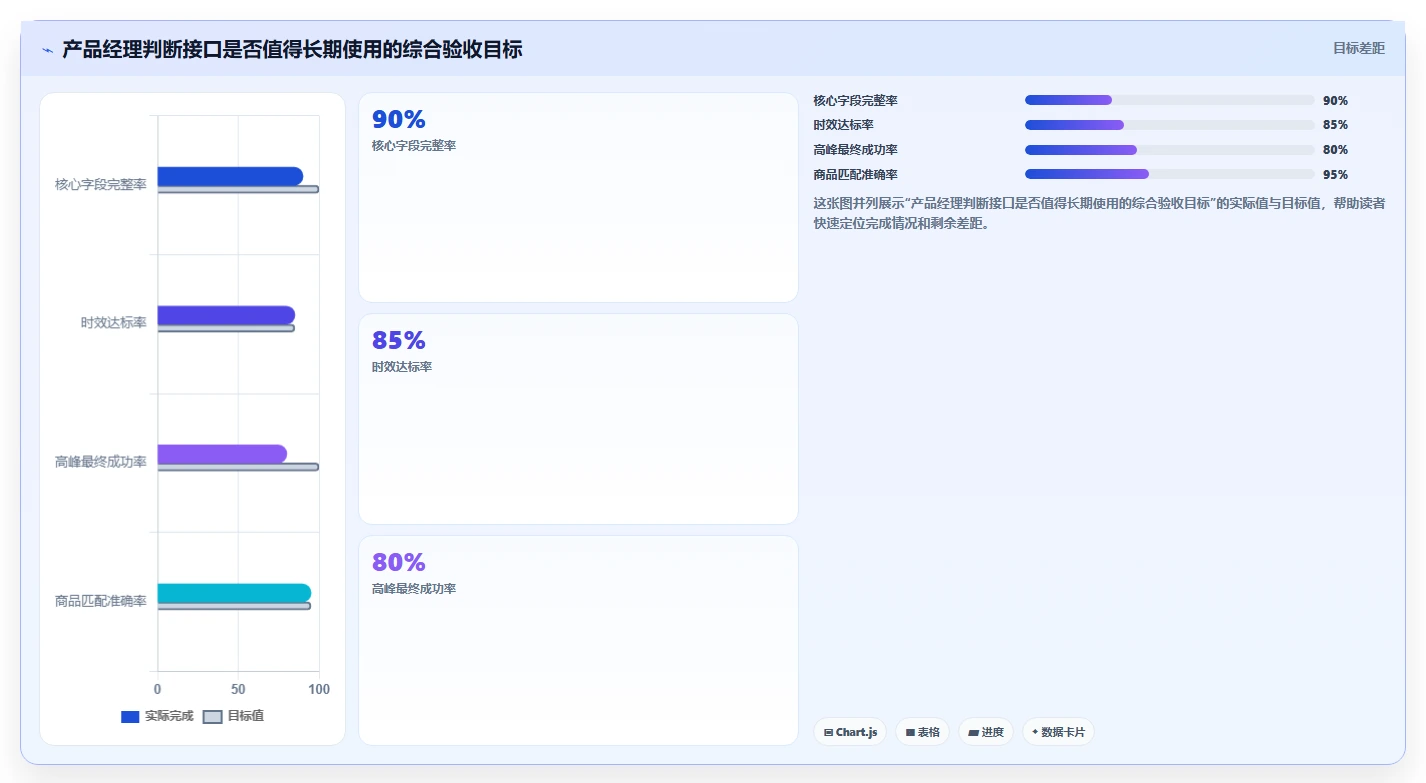Click the grey 目标值 legend swatch
Screen dimensions: 1426x783
(212, 717)
